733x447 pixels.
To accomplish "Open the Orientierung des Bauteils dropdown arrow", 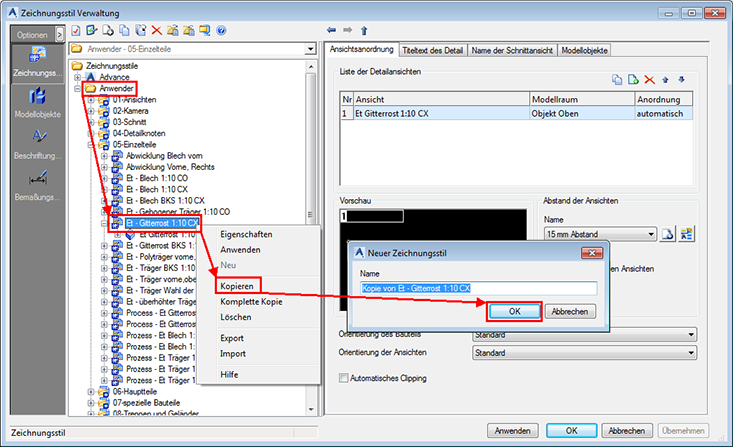I will point(691,335).
